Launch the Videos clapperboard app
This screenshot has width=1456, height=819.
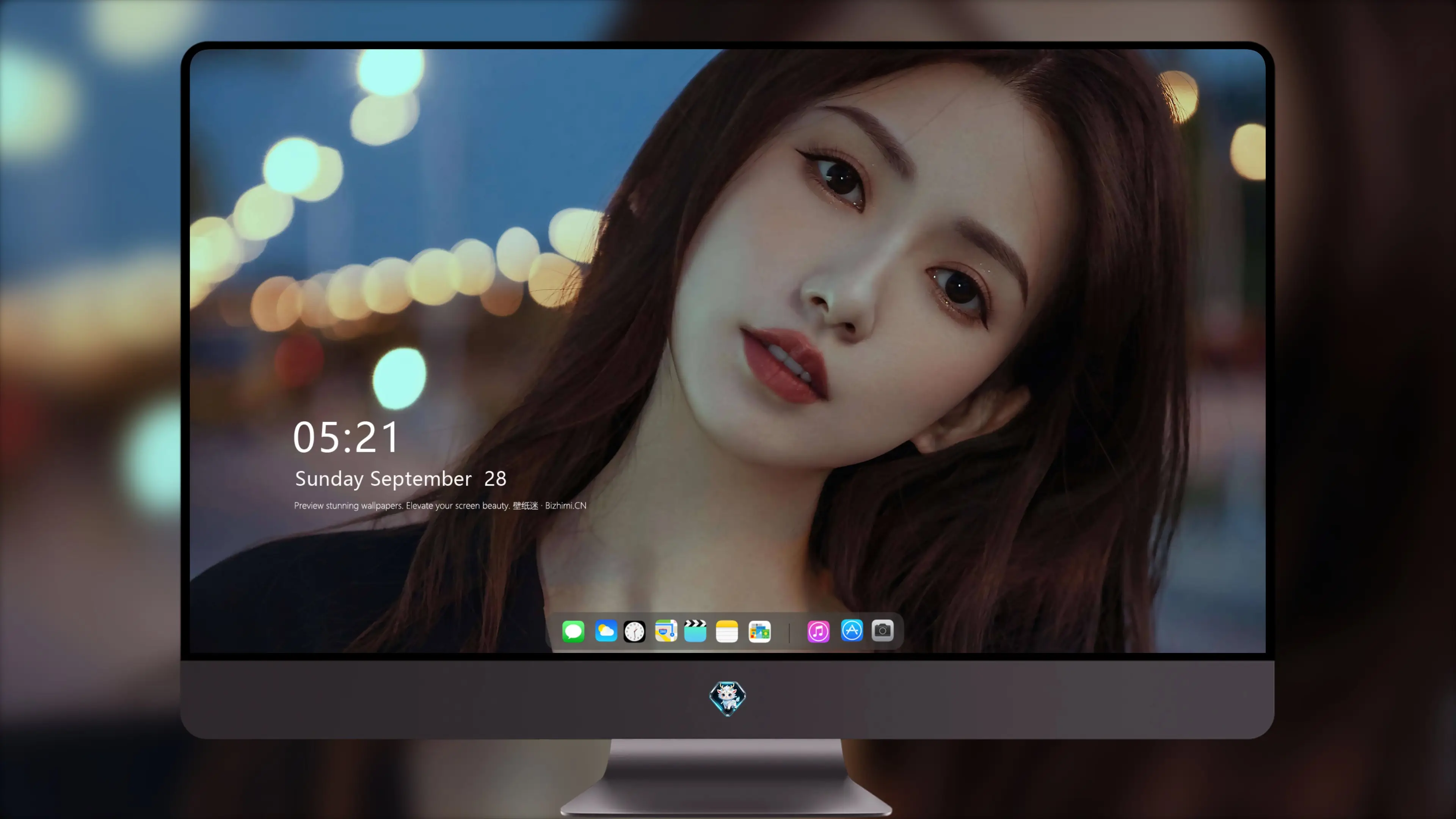695,631
